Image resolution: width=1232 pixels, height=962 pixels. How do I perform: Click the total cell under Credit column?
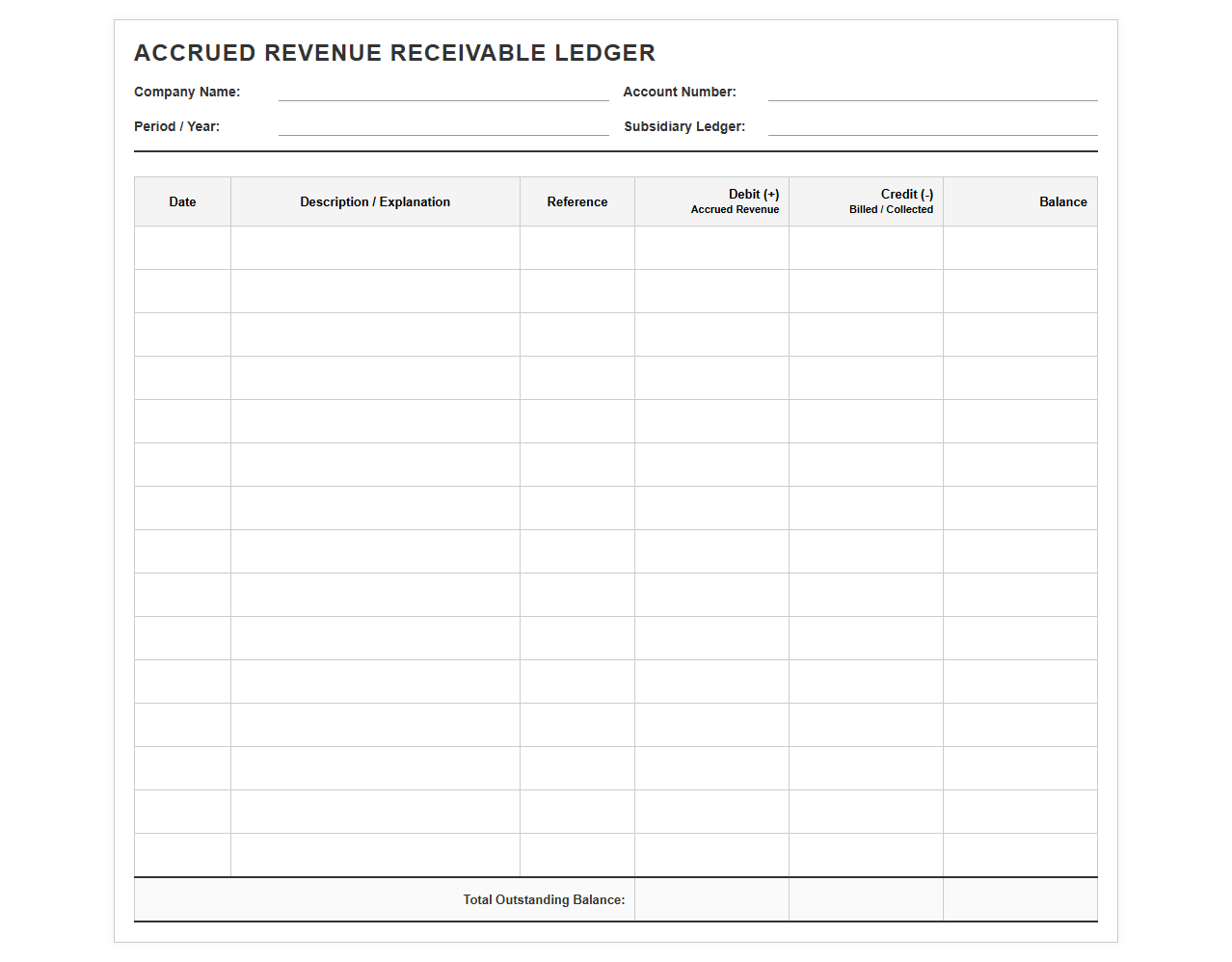tap(866, 899)
